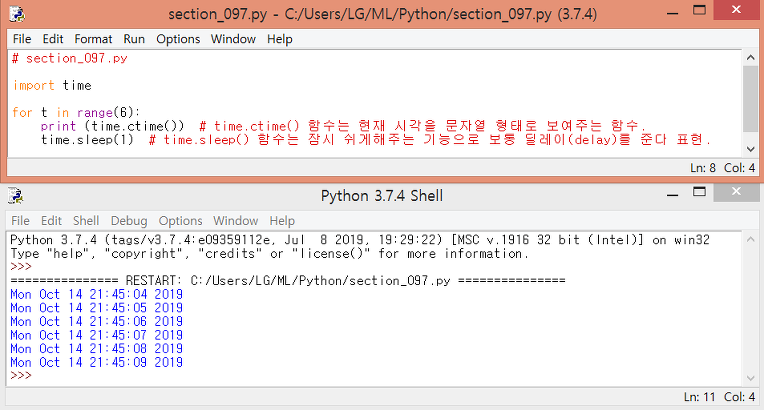
Task: Click the time.sleep(1) line in editor
Action: pos(87,140)
